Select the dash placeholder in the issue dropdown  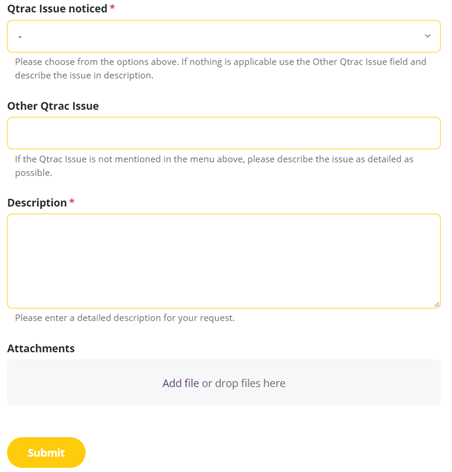tap(20, 37)
